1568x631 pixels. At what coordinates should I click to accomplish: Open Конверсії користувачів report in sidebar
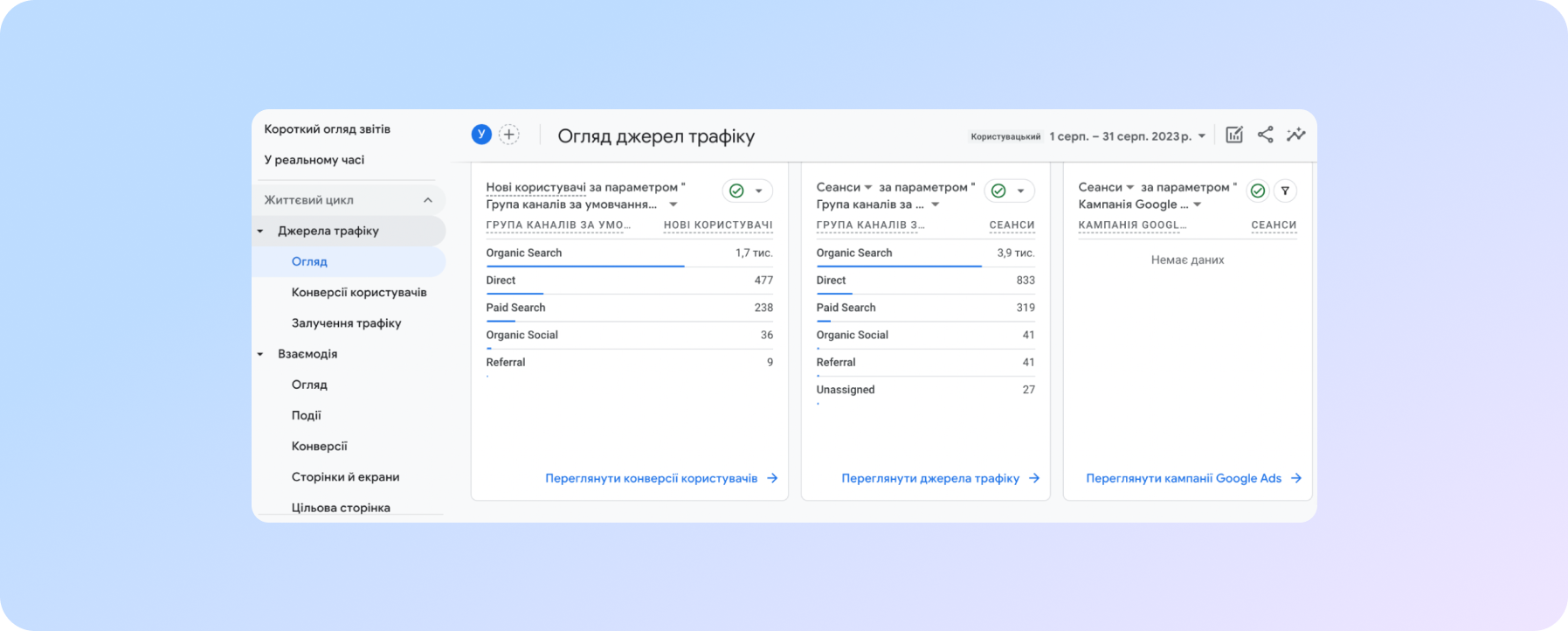[358, 292]
